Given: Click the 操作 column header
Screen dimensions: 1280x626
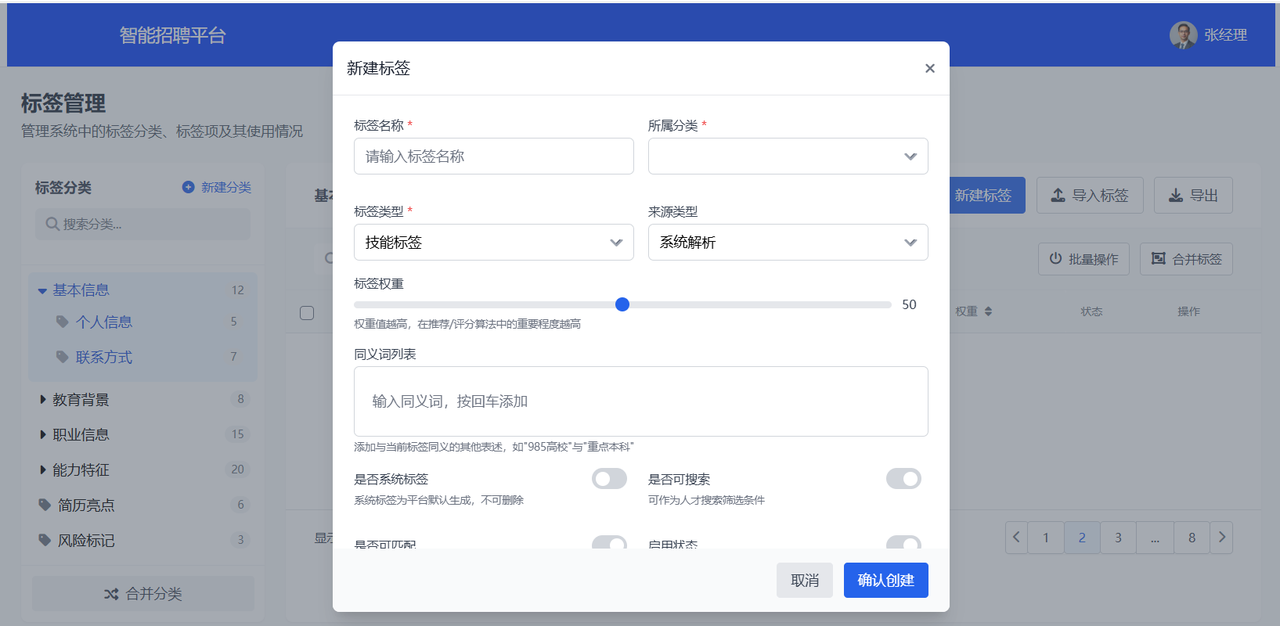Looking at the screenshot, I should [1188, 312].
